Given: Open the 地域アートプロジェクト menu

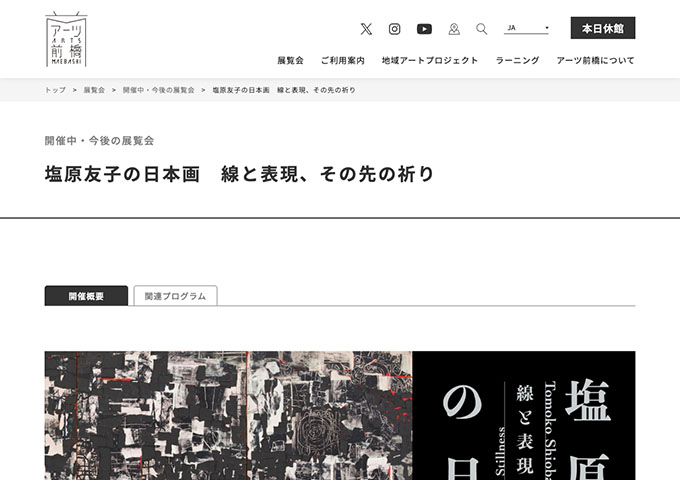Looking at the screenshot, I should click(430, 61).
